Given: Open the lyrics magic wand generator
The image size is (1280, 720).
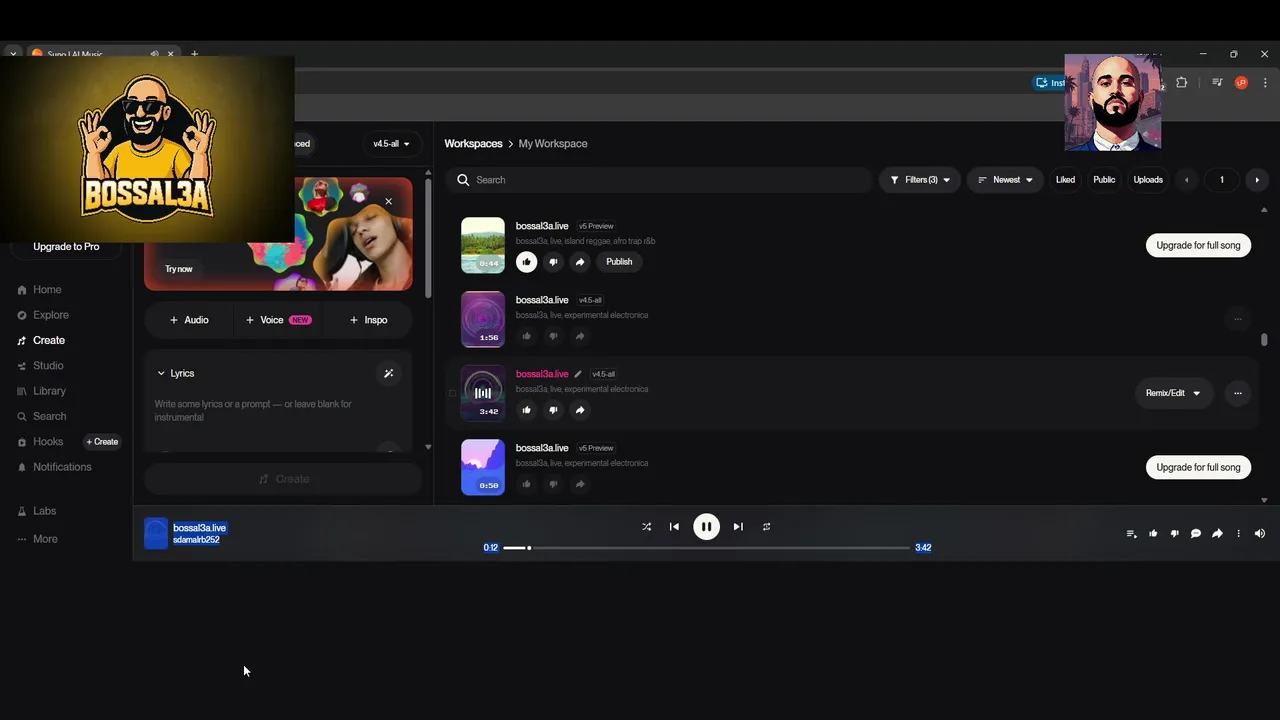Looking at the screenshot, I should 389,373.
